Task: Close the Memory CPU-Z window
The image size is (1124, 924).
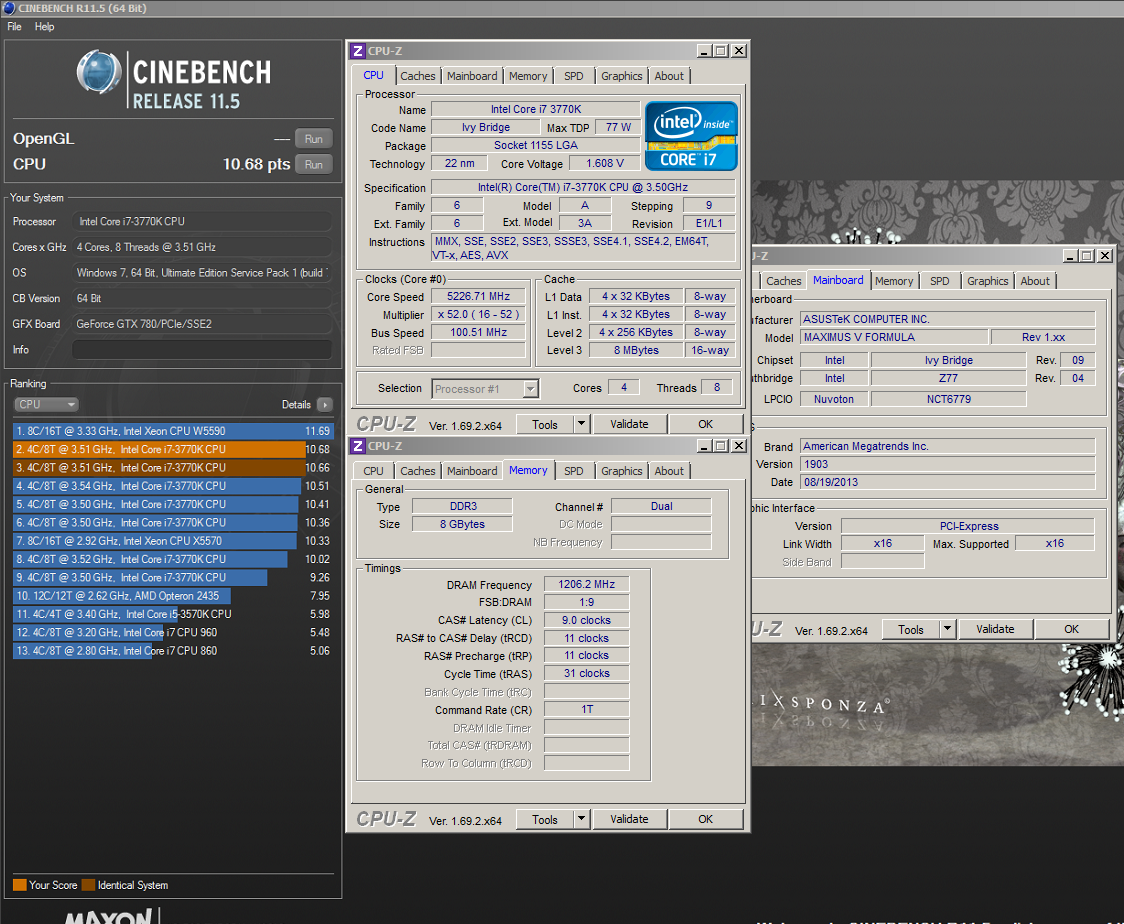Action: click(739, 446)
